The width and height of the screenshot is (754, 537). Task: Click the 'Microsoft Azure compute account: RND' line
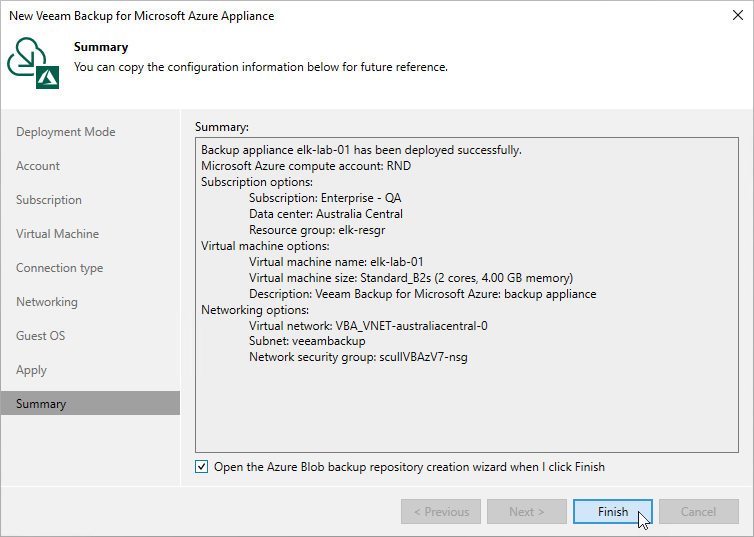coord(306,166)
